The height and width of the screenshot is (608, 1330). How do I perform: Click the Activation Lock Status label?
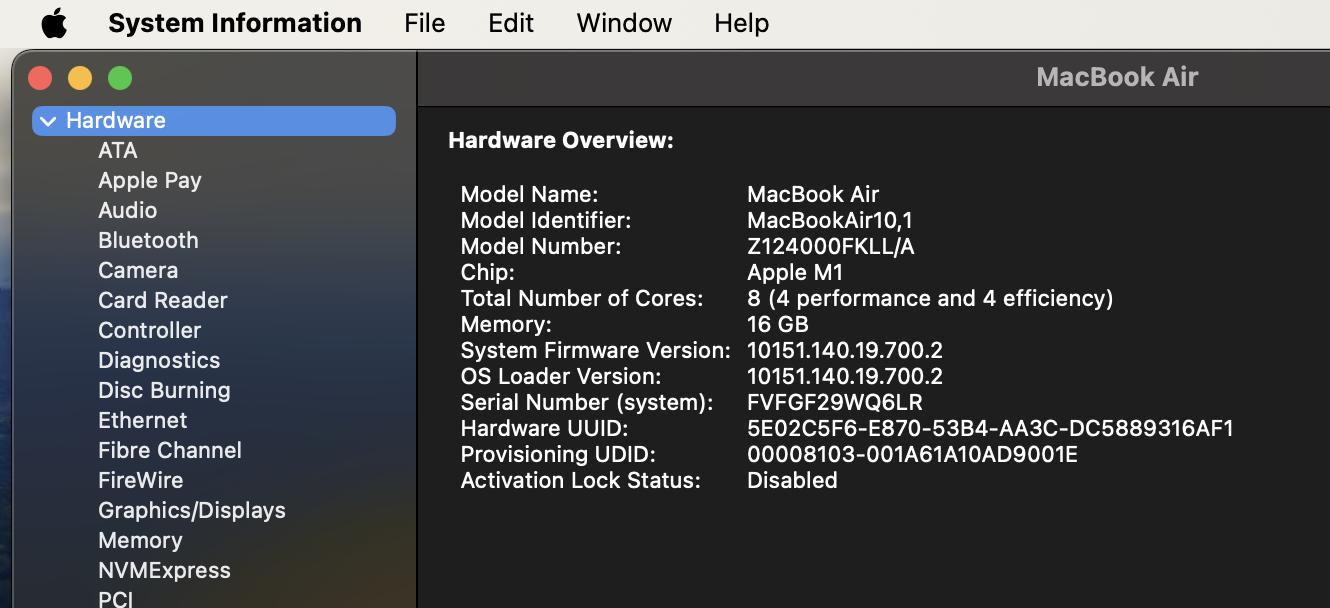click(581, 480)
